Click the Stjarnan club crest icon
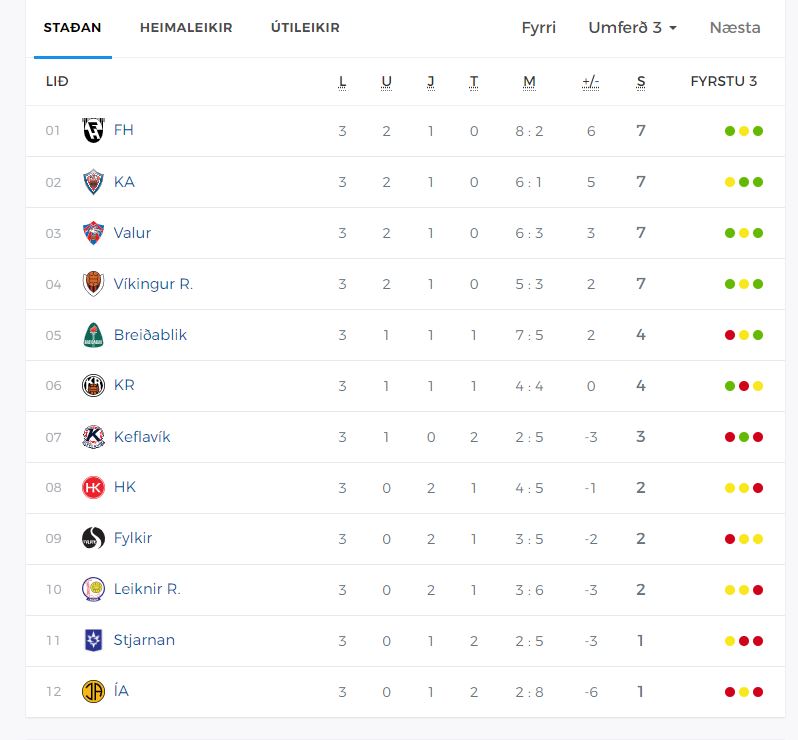The image size is (798, 740). [x=93, y=640]
